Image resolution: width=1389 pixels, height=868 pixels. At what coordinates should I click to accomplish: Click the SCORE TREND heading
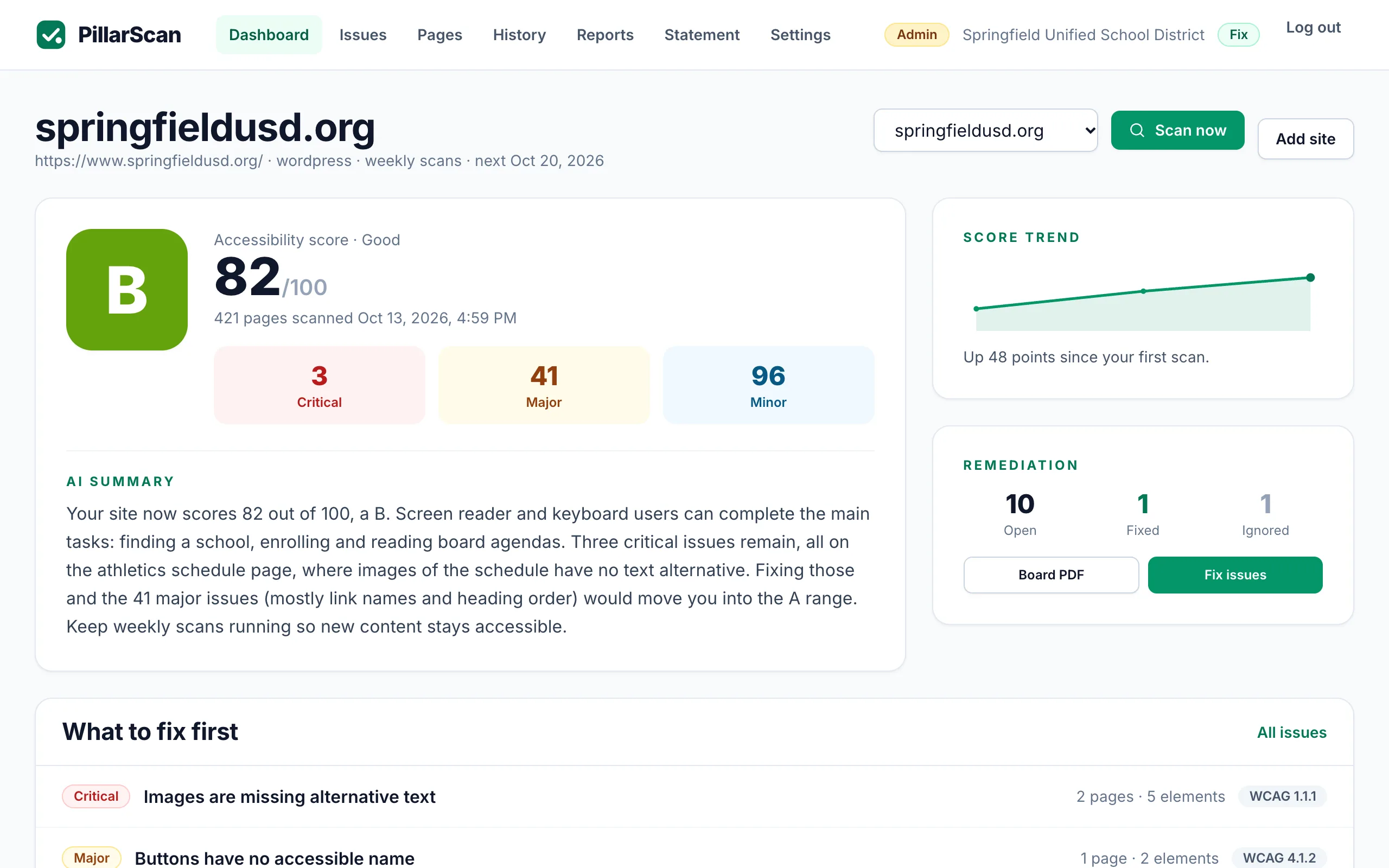1021,238
